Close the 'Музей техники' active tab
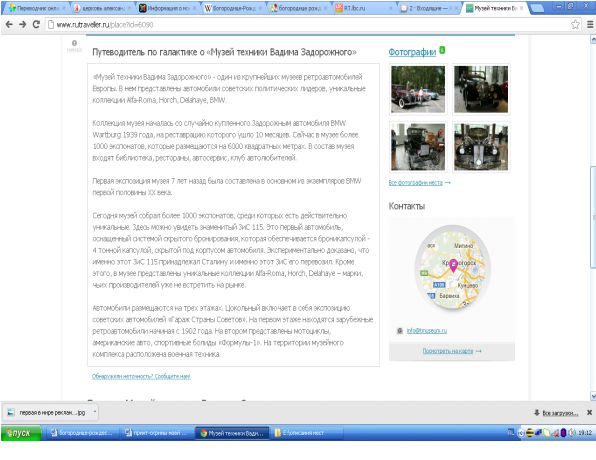 coord(522,8)
